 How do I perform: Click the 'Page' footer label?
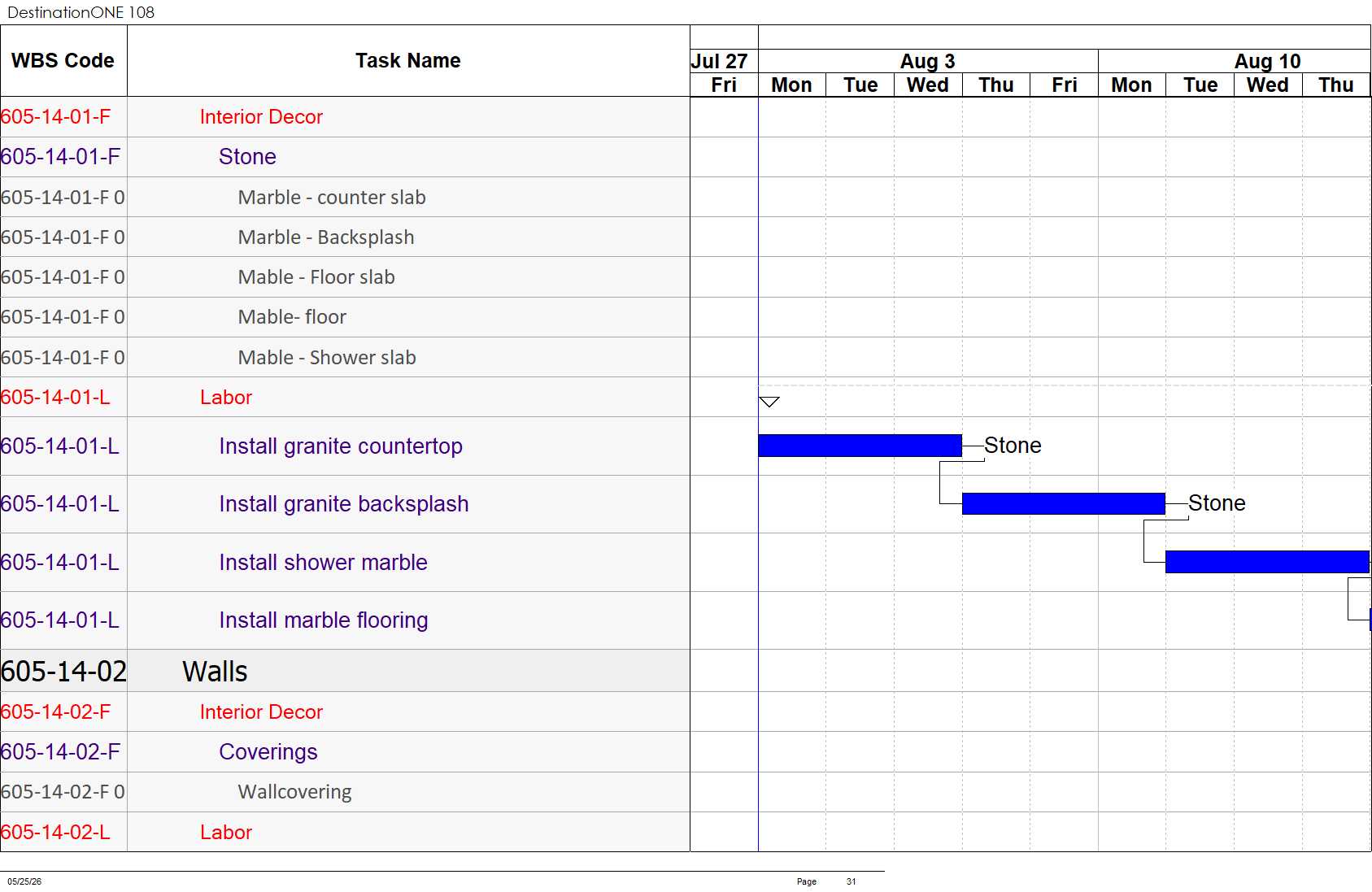(x=807, y=881)
